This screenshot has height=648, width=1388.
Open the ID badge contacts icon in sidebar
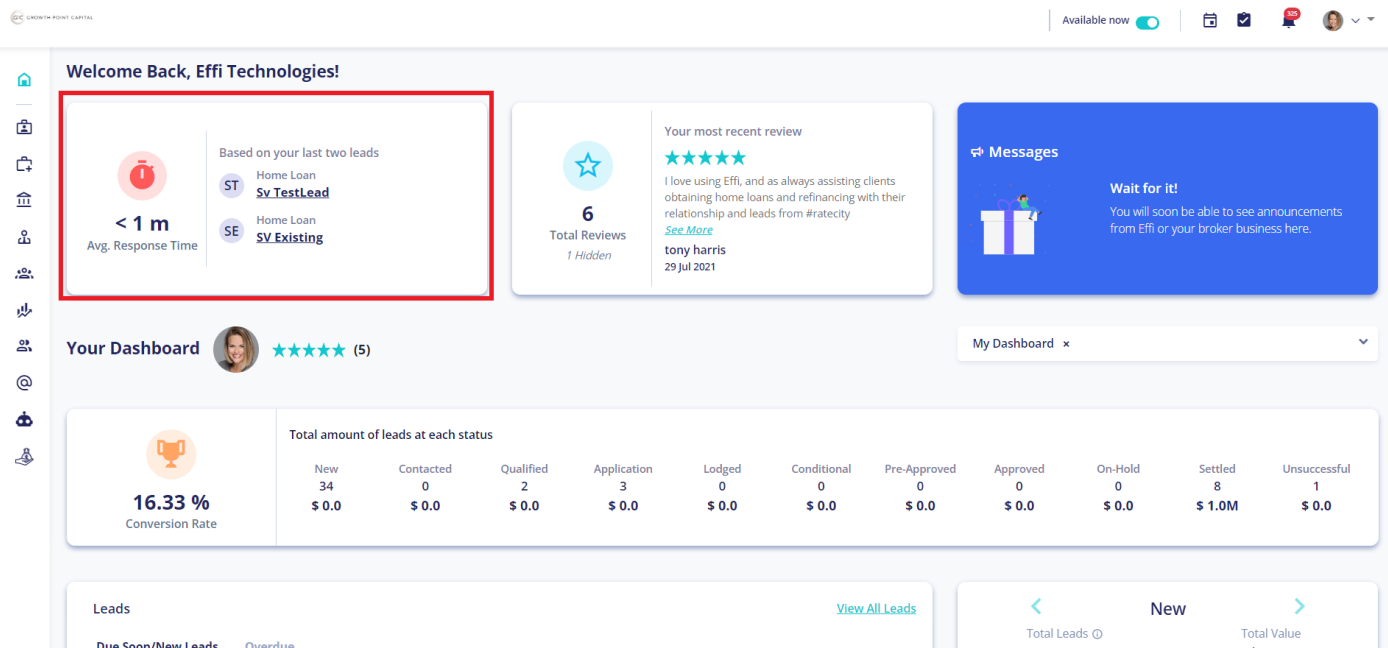(x=24, y=127)
